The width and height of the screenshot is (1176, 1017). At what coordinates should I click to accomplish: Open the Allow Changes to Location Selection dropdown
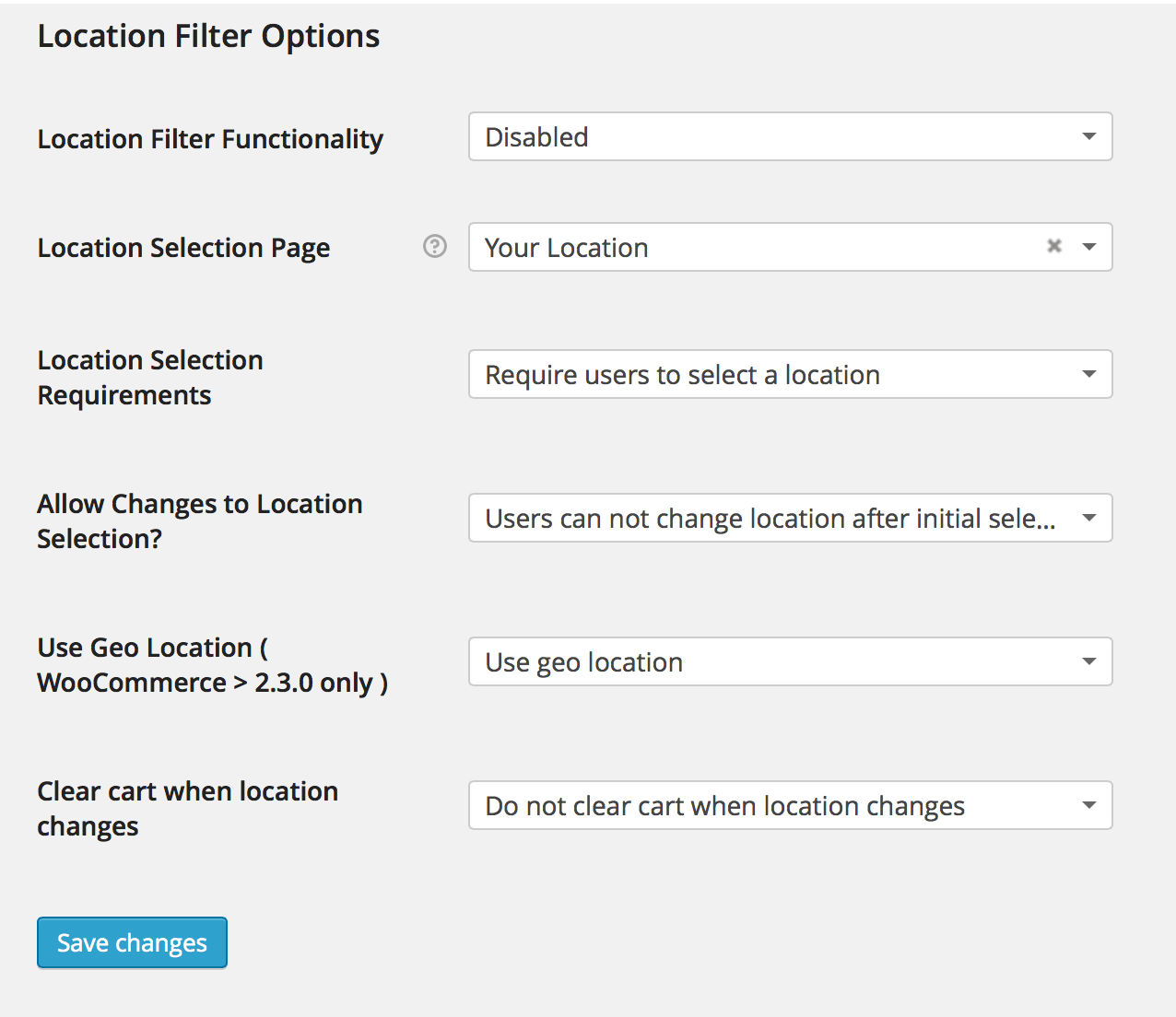click(790, 518)
